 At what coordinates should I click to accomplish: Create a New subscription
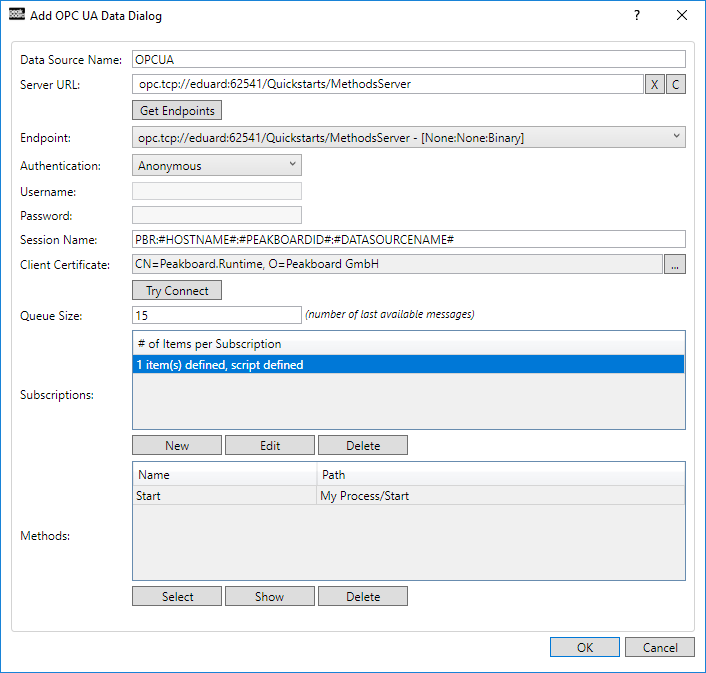point(177,445)
